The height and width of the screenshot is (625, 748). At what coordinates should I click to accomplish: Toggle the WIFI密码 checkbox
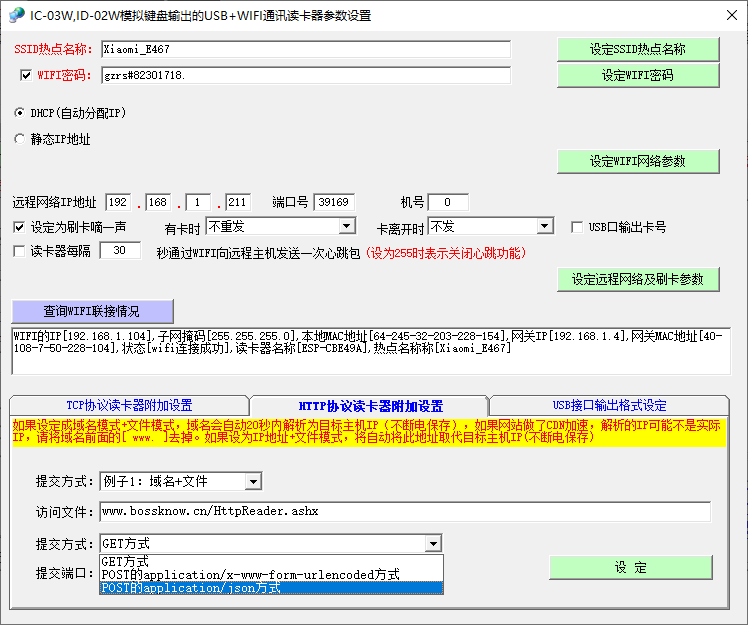26,75
